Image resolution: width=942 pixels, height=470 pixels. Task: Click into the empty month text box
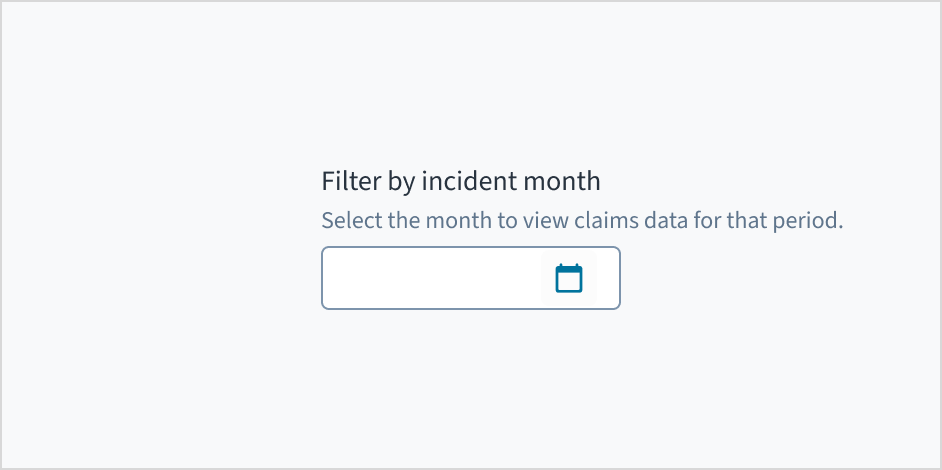tap(432, 278)
